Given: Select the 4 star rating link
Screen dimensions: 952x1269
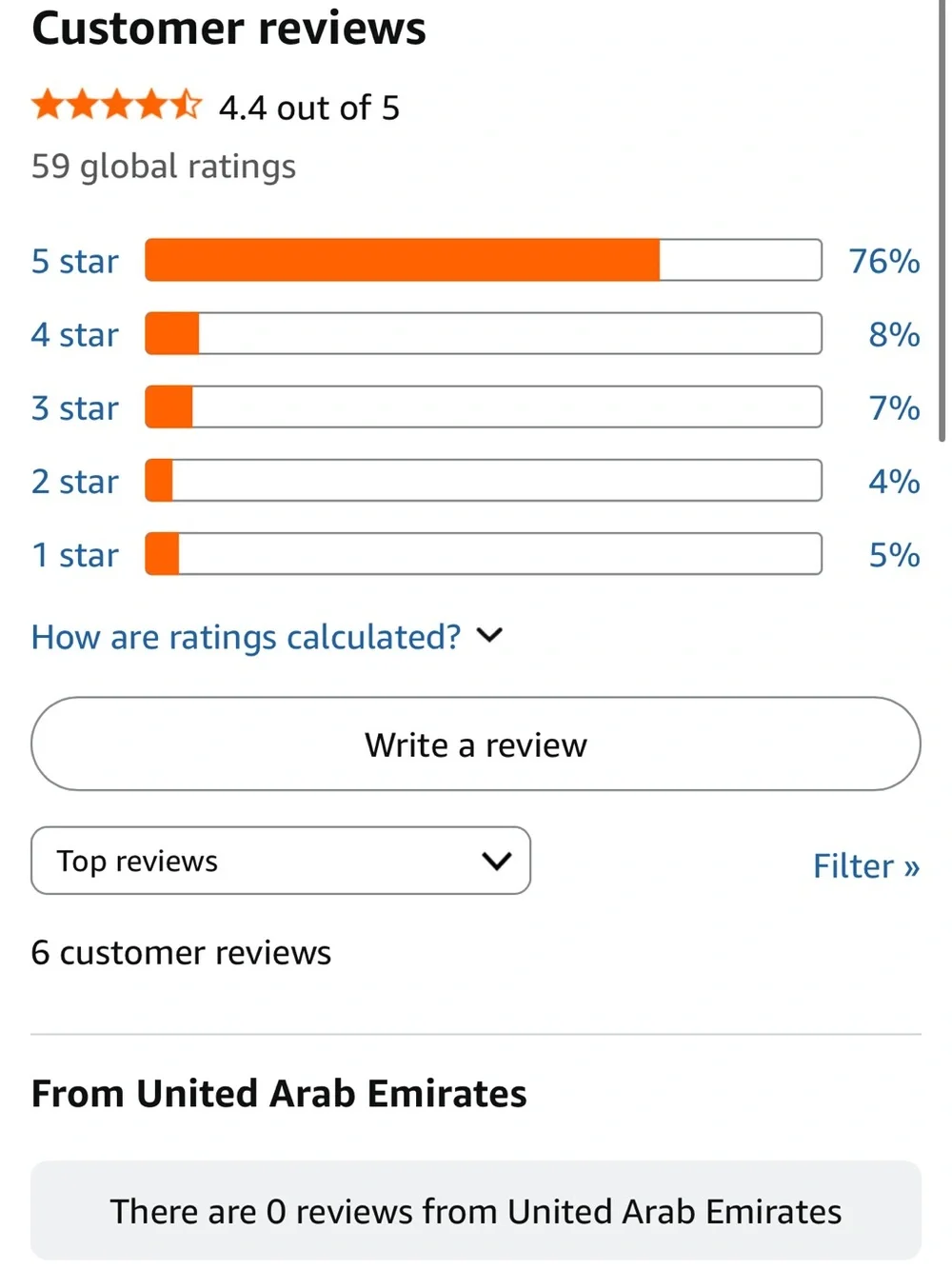Looking at the screenshot, I should [x=75, y=334].
